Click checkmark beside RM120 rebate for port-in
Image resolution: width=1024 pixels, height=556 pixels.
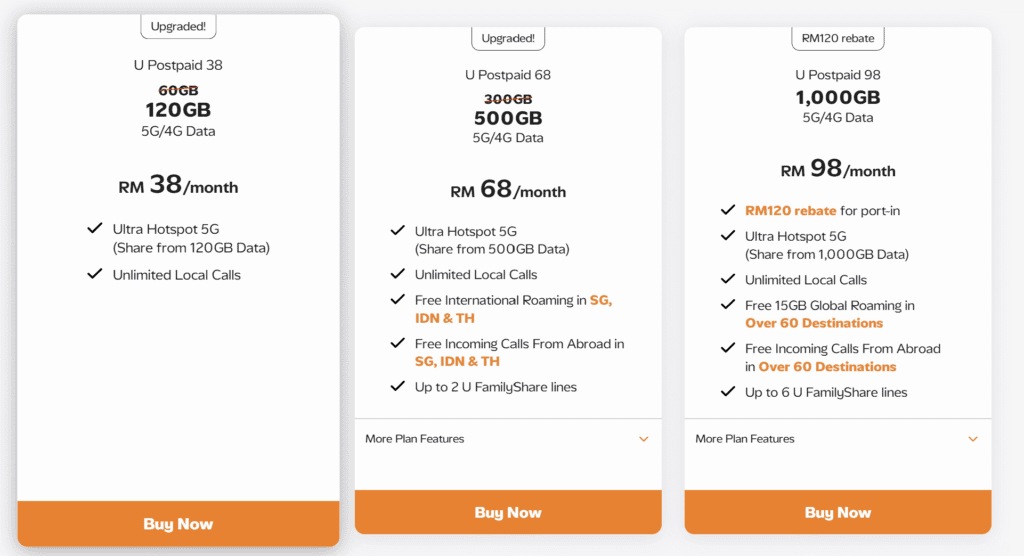coord(727,211)
